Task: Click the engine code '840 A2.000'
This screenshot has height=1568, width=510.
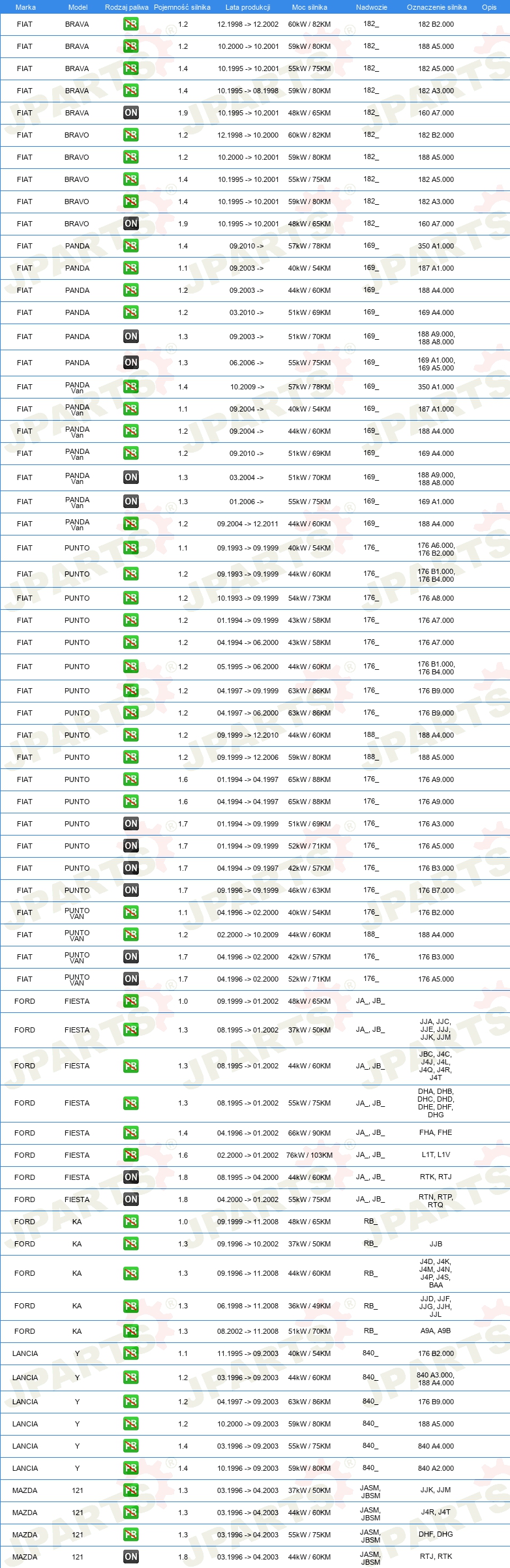Action: click(x=436, y=1468)
